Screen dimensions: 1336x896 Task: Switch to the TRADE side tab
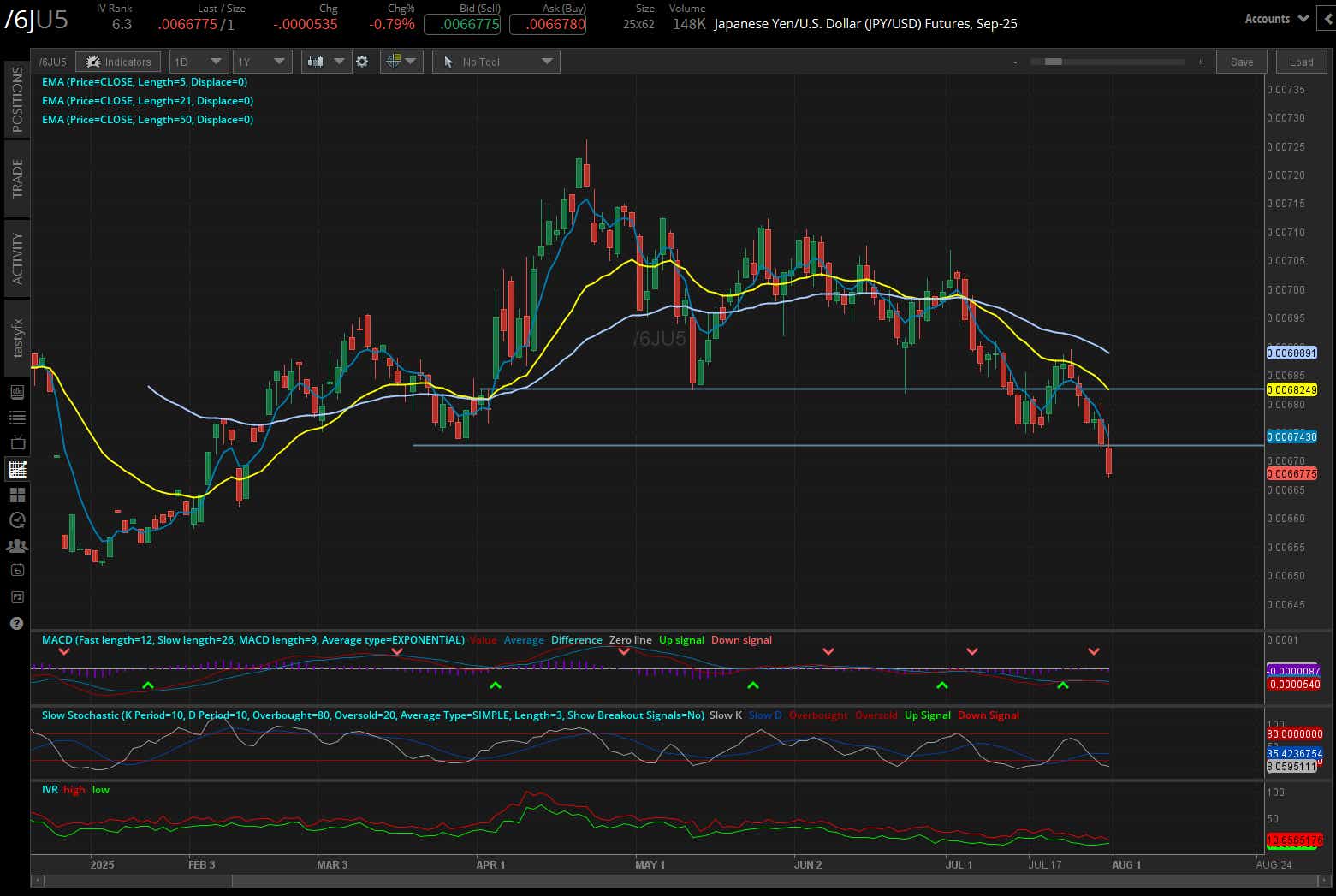[x=17, y=178]
